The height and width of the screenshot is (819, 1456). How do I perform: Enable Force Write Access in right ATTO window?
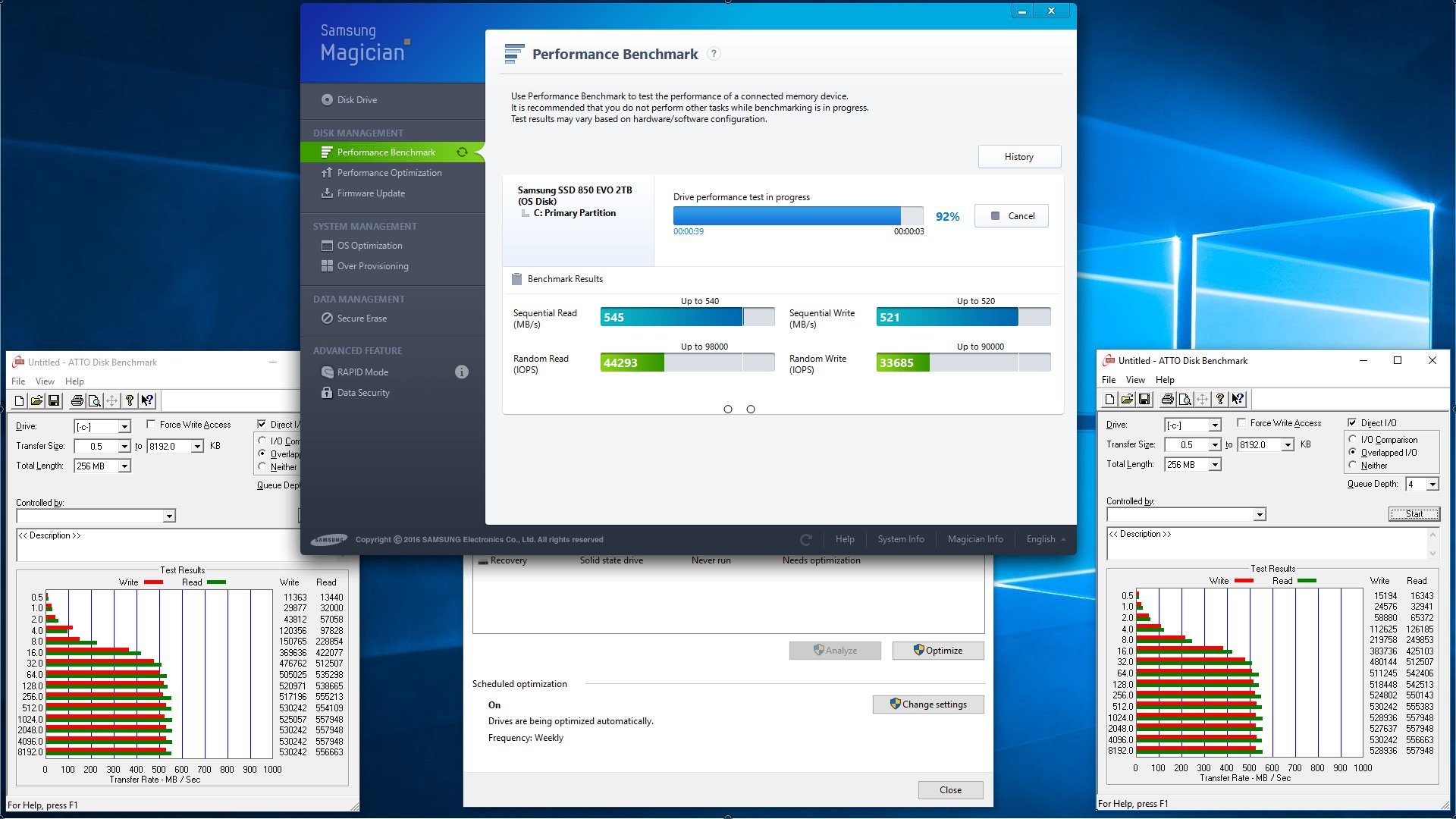[x=1241, y=422]
